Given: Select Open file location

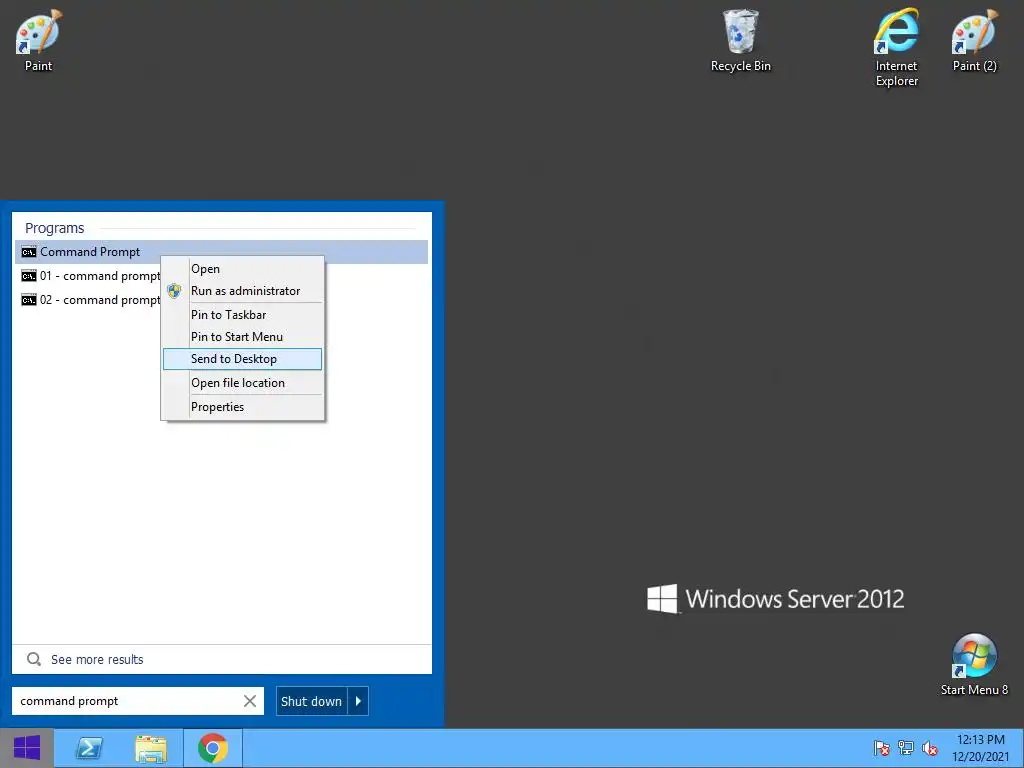Looking at the screenshot, I should (242, 383).
